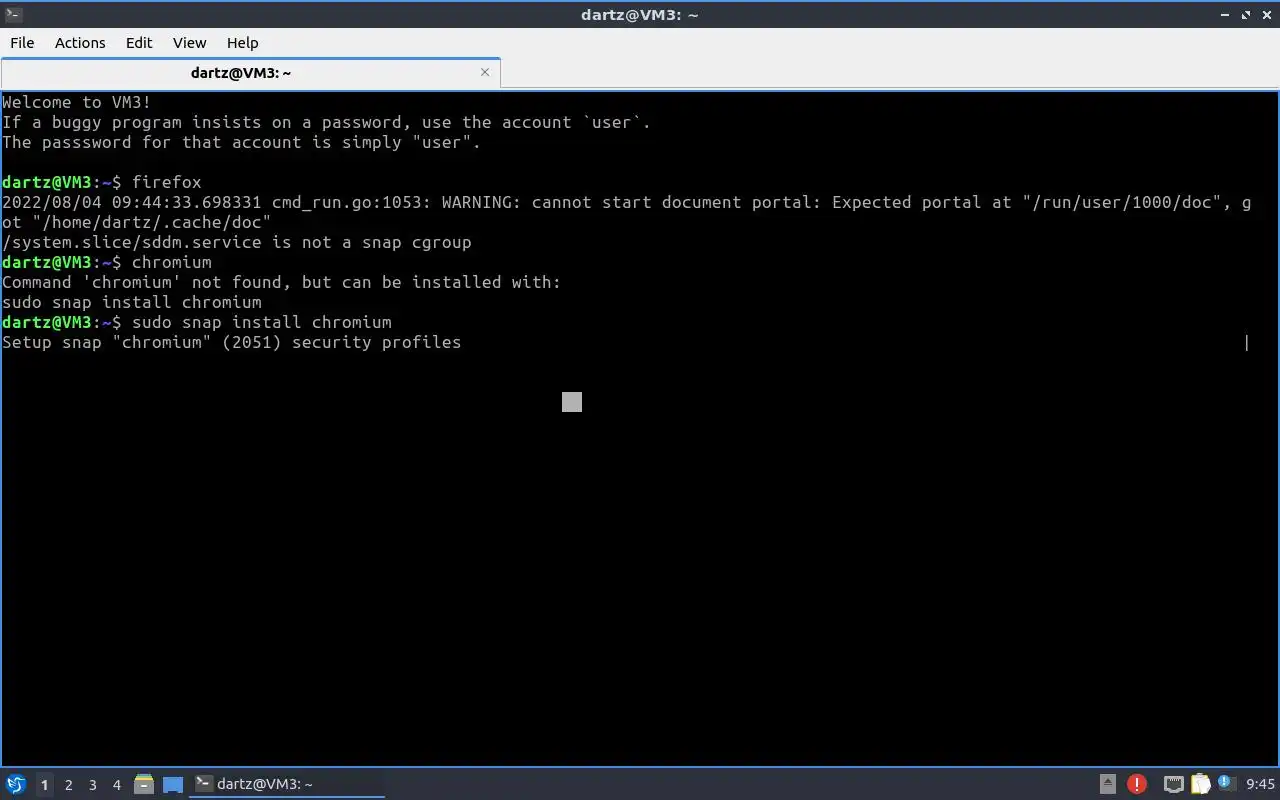Open the Edit menu
1280x800 pixels.
[x=139, y=43]
